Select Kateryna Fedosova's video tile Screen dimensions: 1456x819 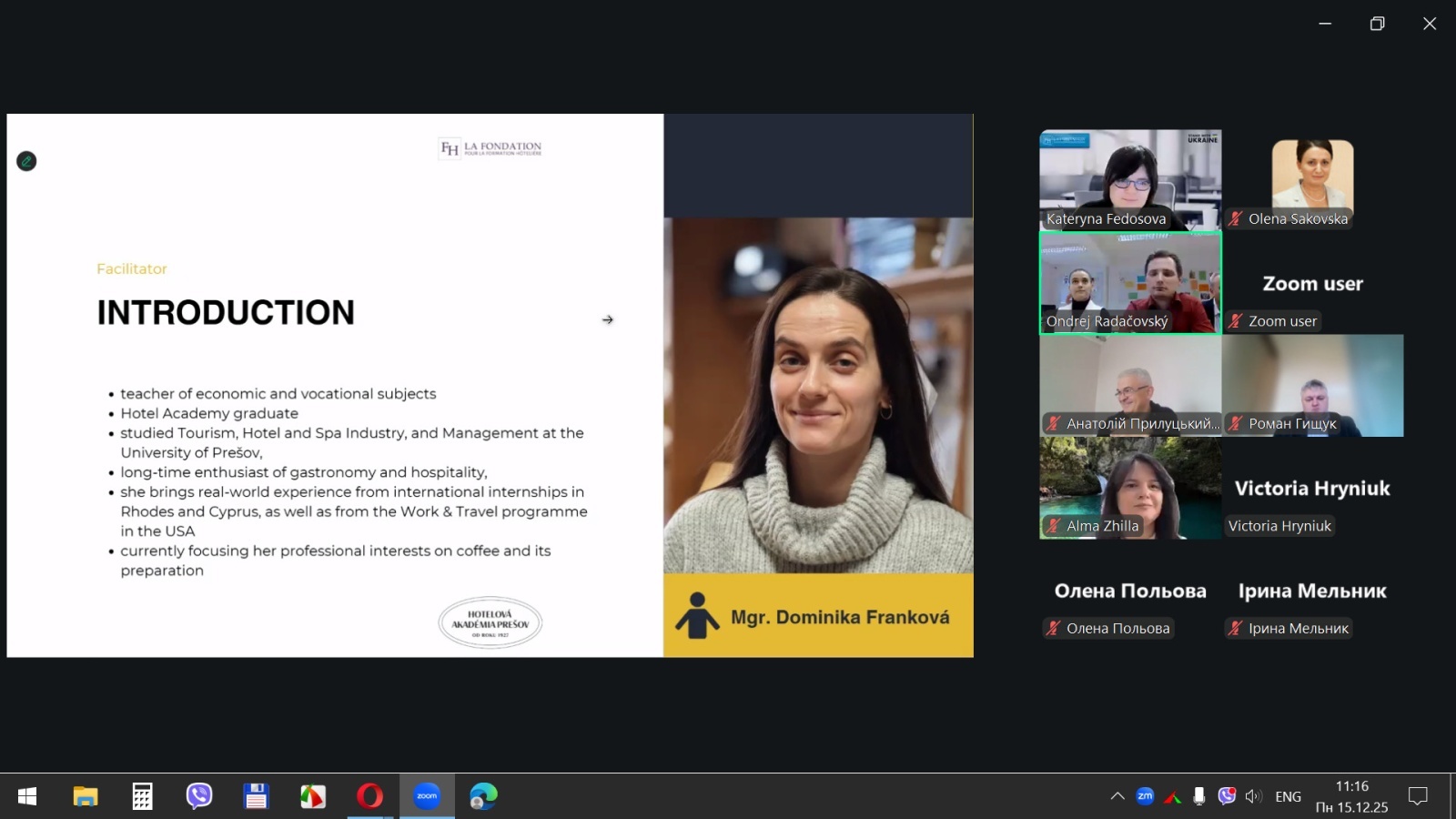[1130, 179]
